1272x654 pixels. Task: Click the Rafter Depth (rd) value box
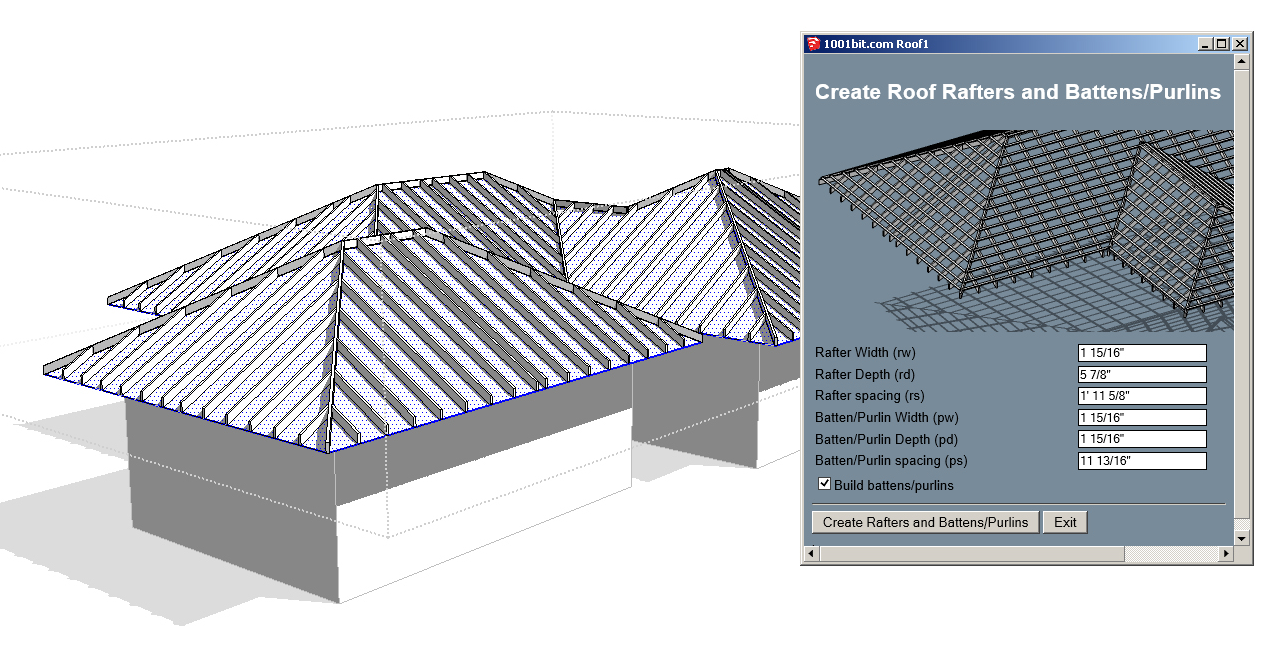[1141, 375]
